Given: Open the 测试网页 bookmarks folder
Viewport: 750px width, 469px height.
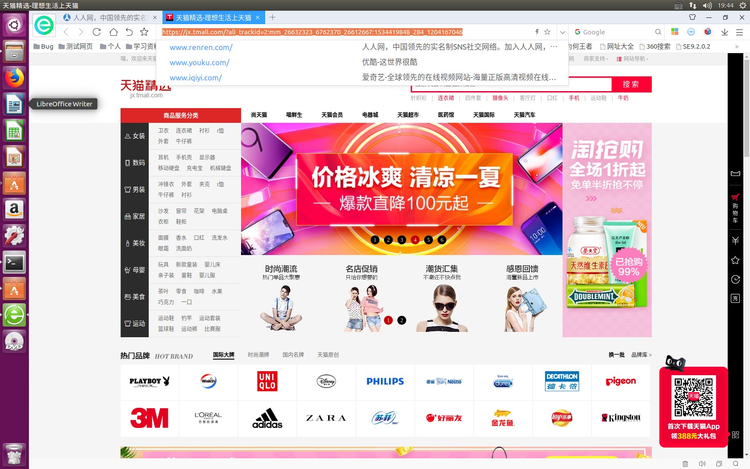Looking at the screenshot, I should (x=76, y=46).
